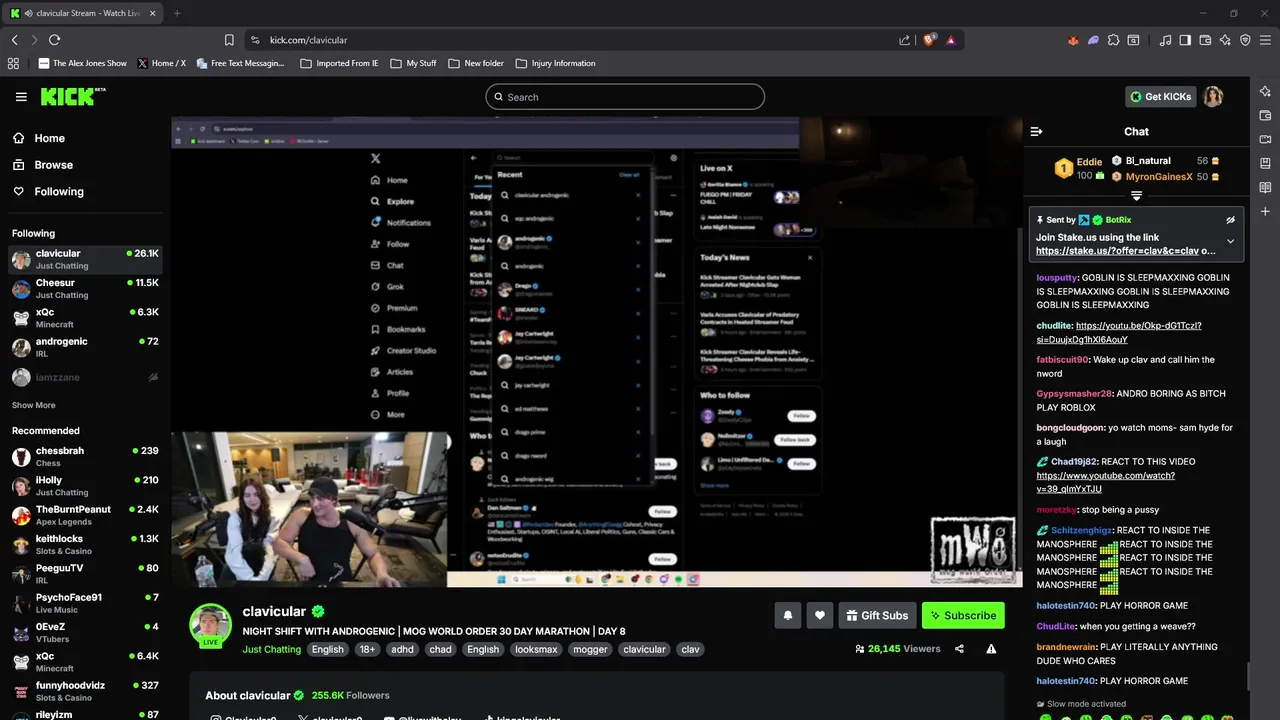Open Leo AI sparkle in toolbar
The width and height of the screenshot is (1280, 720).
click(x=1225, y=40)
